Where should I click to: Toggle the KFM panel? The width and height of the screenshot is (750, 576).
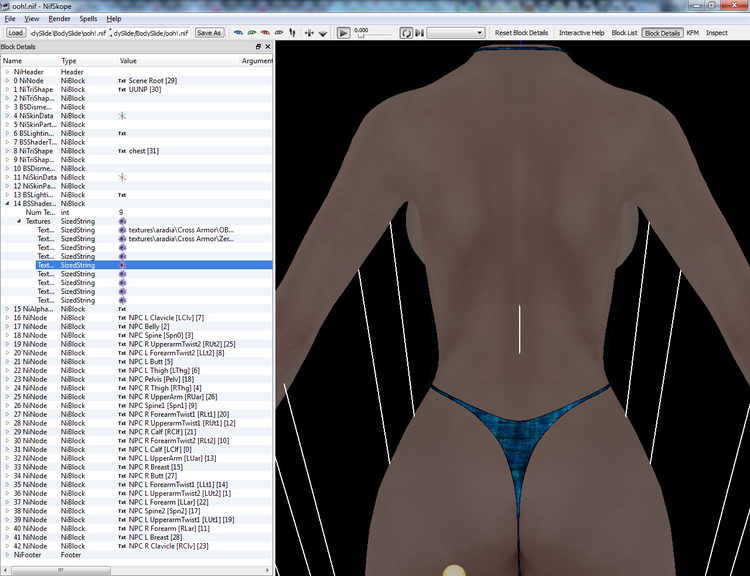pos(693,33)
